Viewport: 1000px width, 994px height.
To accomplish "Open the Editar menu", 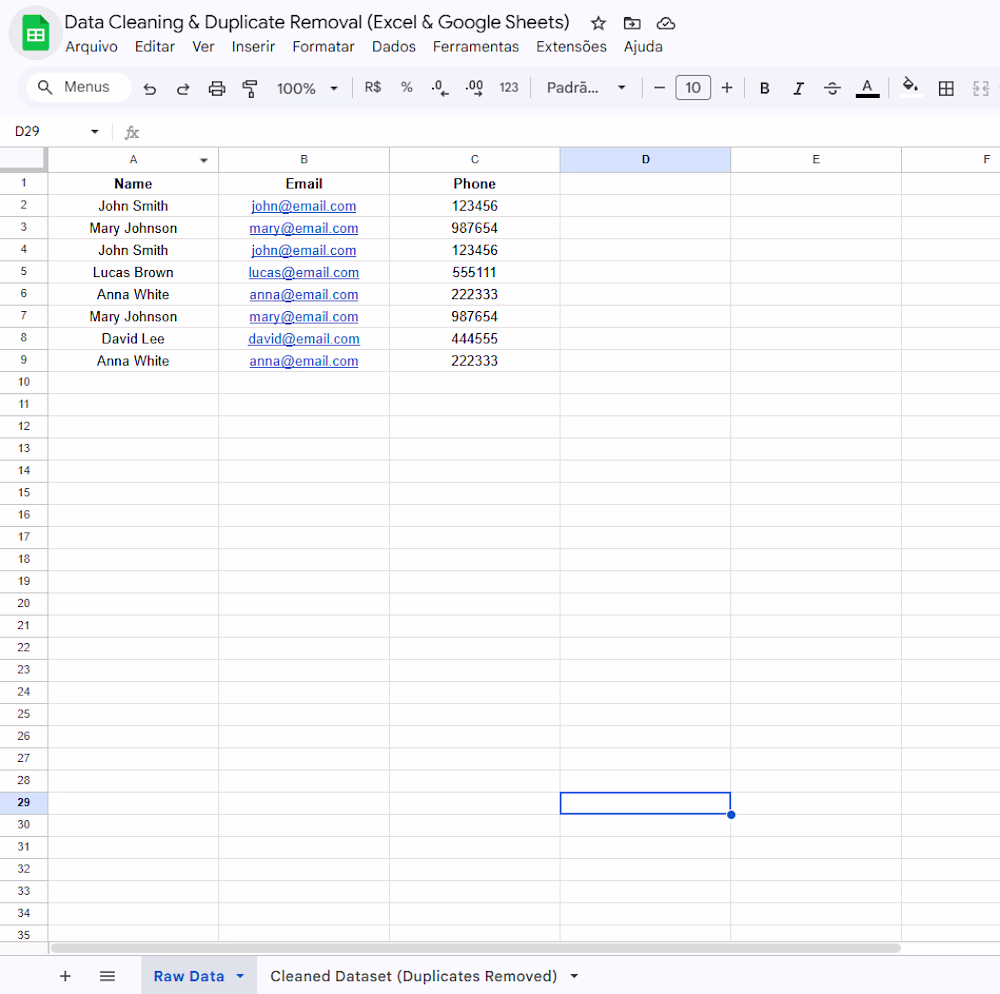I will click(154, 47).
